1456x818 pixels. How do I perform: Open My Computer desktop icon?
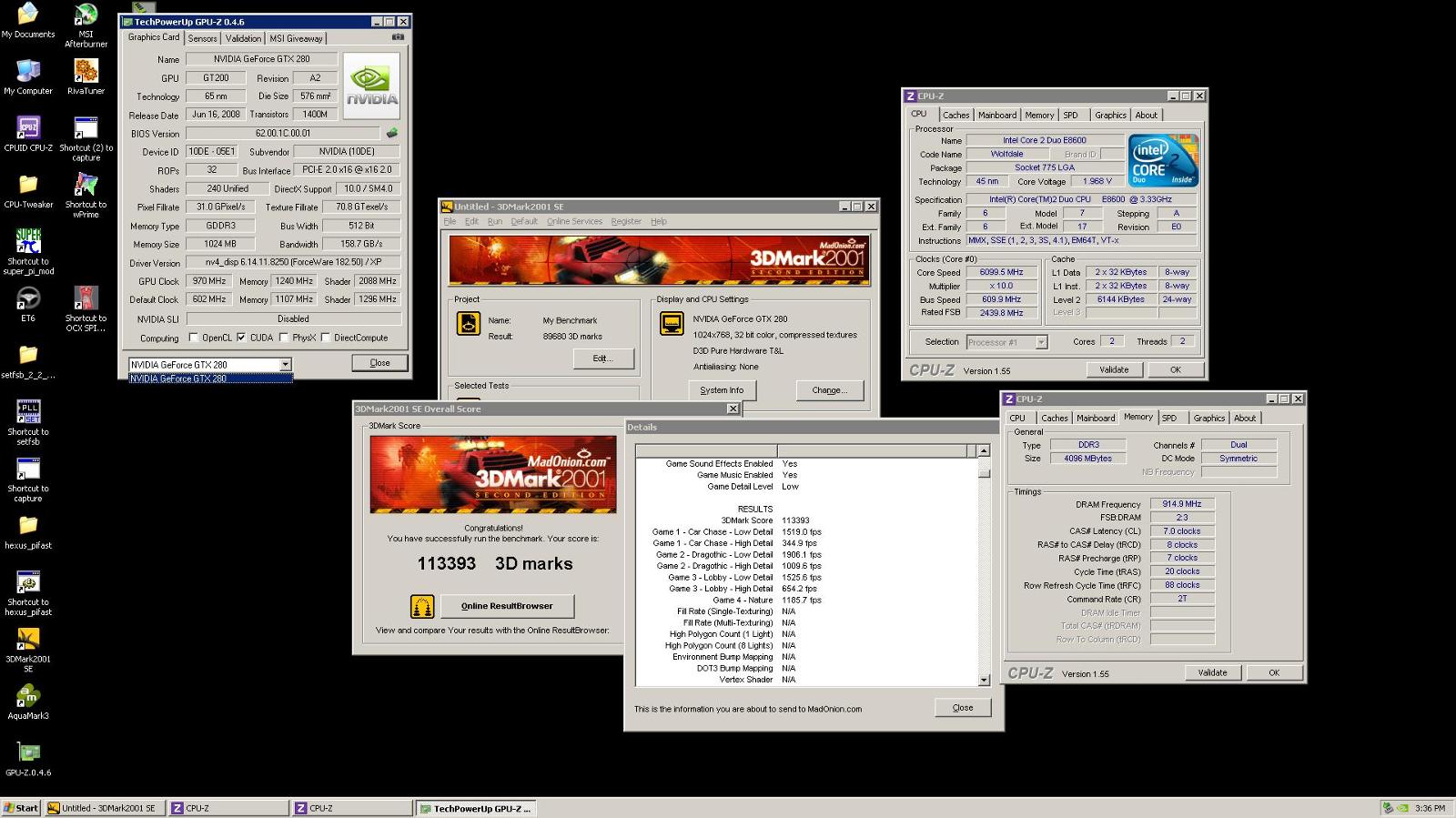click(x=28, y=77)
